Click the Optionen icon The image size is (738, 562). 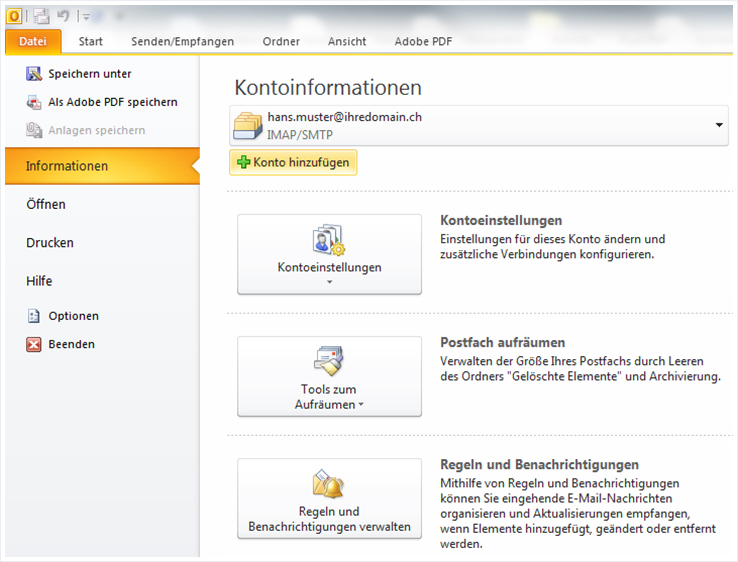click(33, 316)
